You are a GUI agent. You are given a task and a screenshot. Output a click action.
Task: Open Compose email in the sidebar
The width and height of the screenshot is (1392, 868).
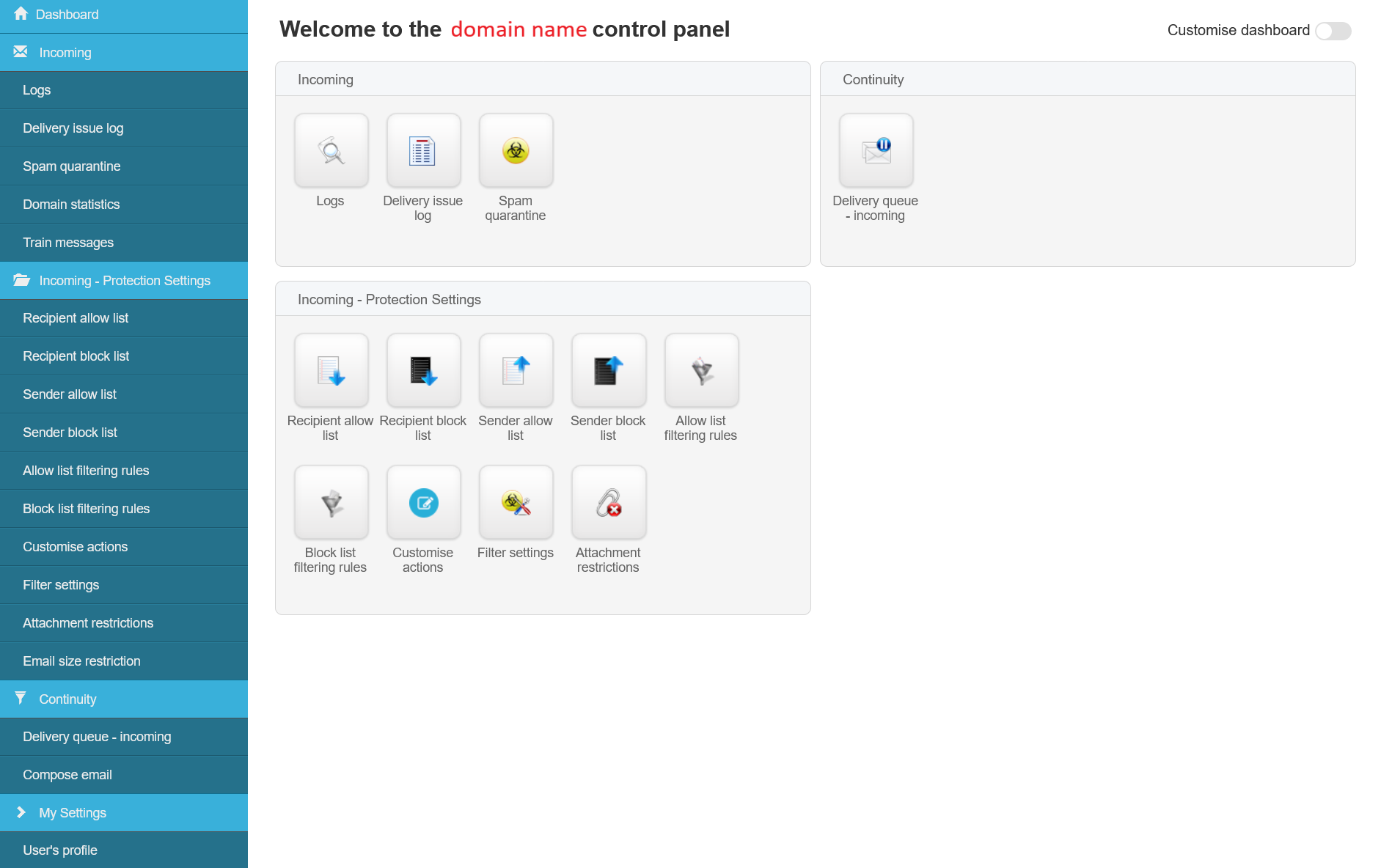click(124, 775)
